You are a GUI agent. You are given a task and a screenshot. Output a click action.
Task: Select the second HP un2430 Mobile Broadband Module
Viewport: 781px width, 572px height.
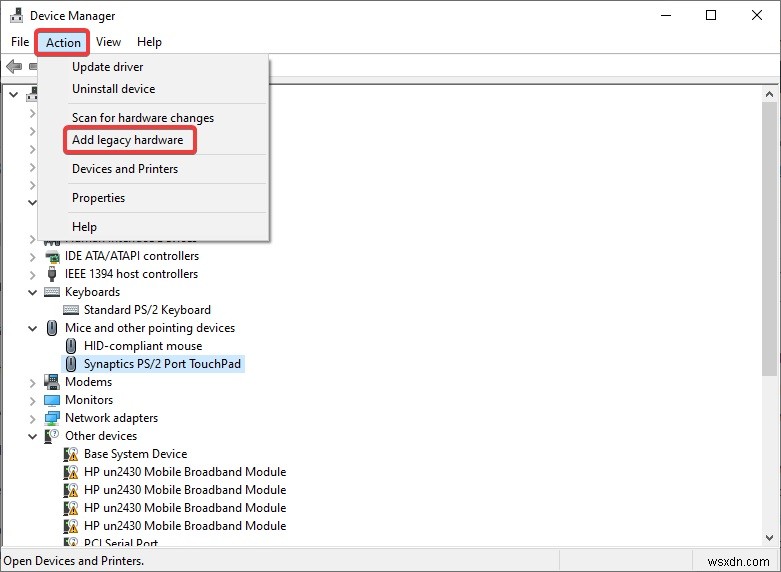[x=185, y=490]
